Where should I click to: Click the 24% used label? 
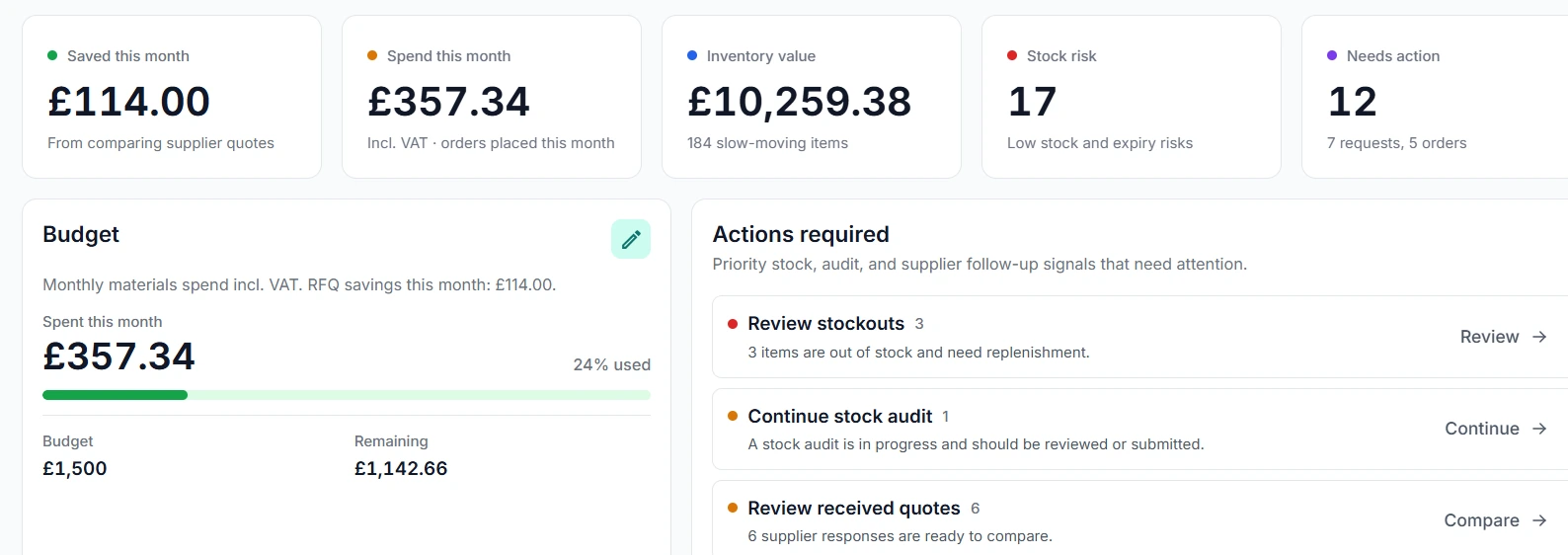(x=612, y=364)
